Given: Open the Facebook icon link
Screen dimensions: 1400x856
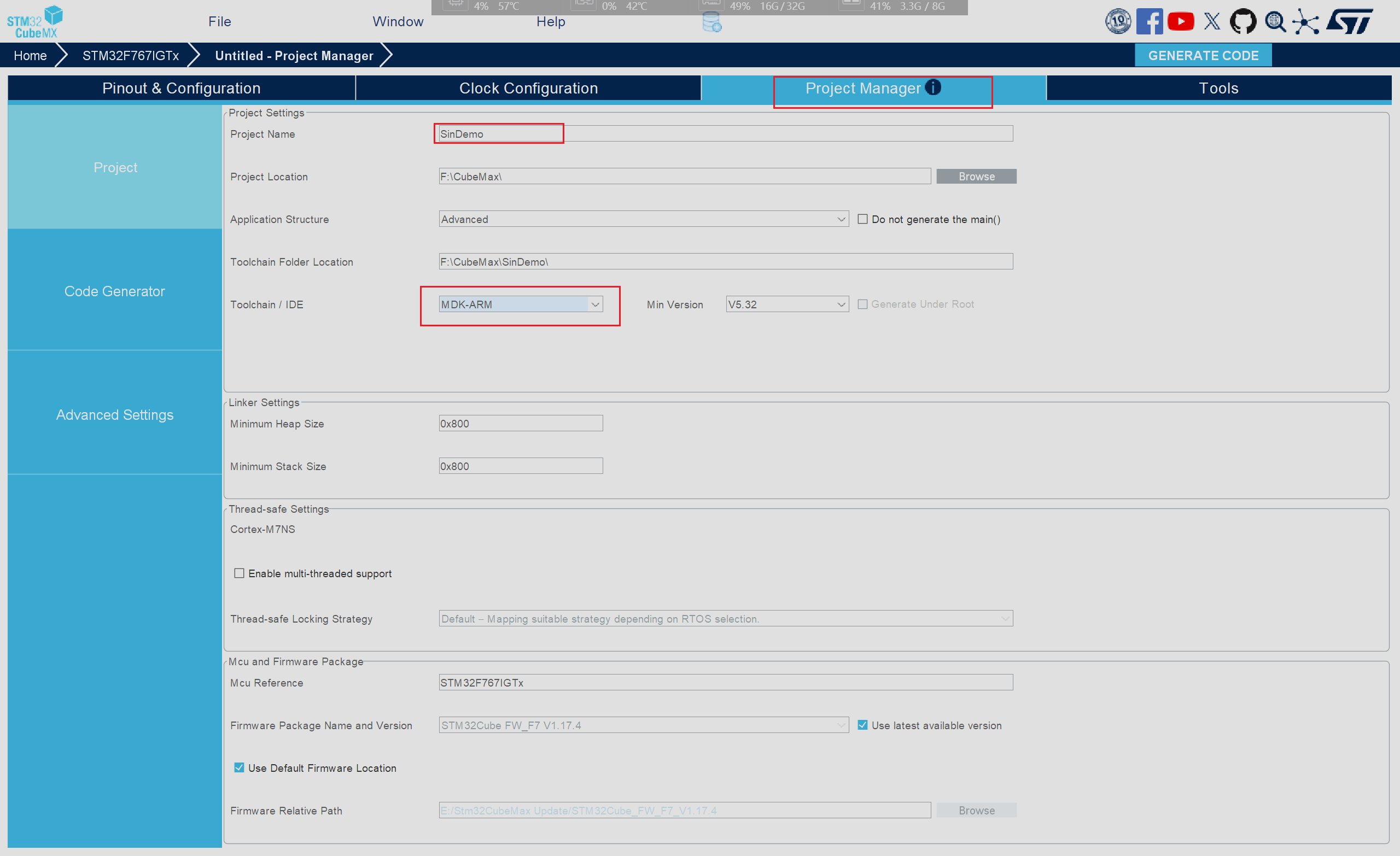Looking at the screenshot, I should click(x=1149, y=21).
